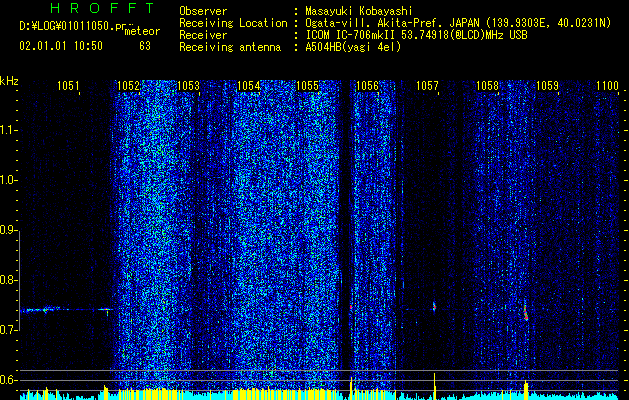Click the horizontal carrier trace near 1051
629x400 pixels.
(66, 310)
